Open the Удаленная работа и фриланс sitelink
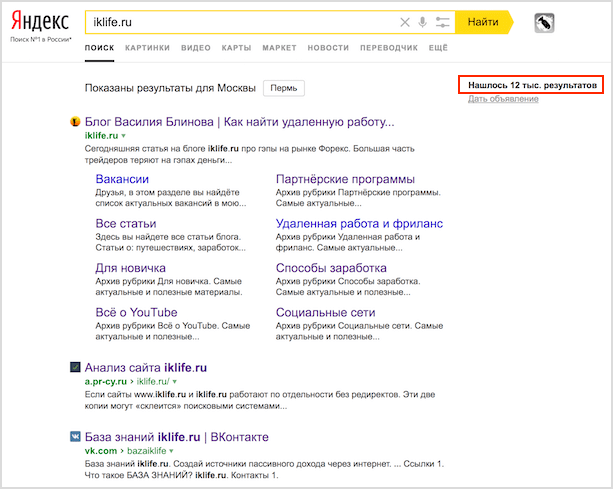The height and width of the screenshot is (489, 613). [x=359, y=224]
